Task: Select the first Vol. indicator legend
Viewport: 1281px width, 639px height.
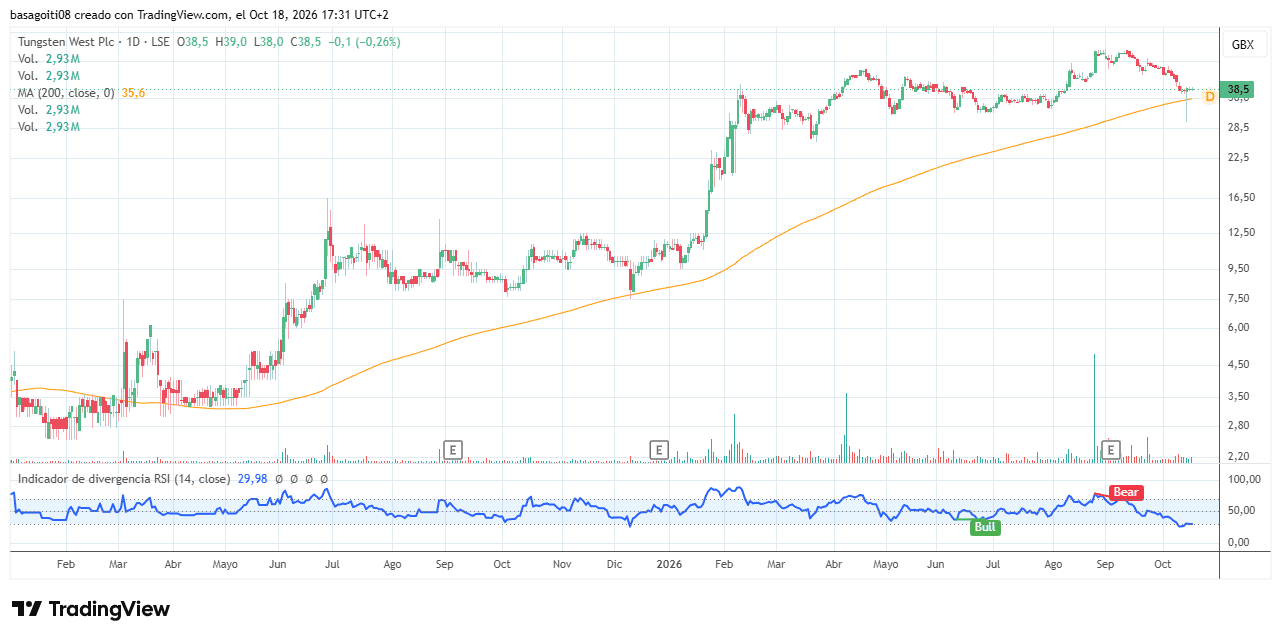Action: click(28, 59)
